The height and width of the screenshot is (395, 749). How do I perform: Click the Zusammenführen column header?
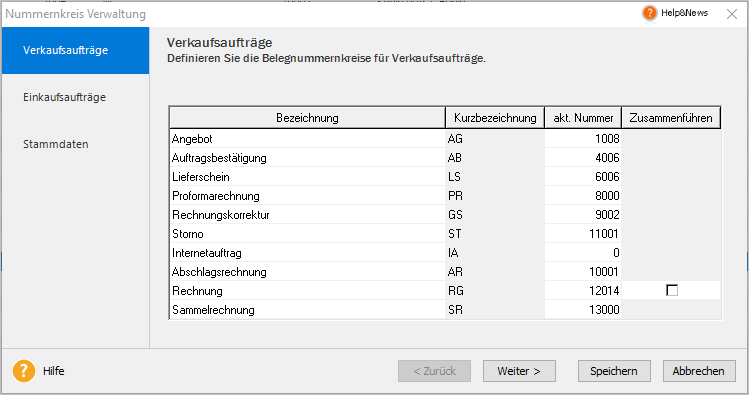pos(671,118)
